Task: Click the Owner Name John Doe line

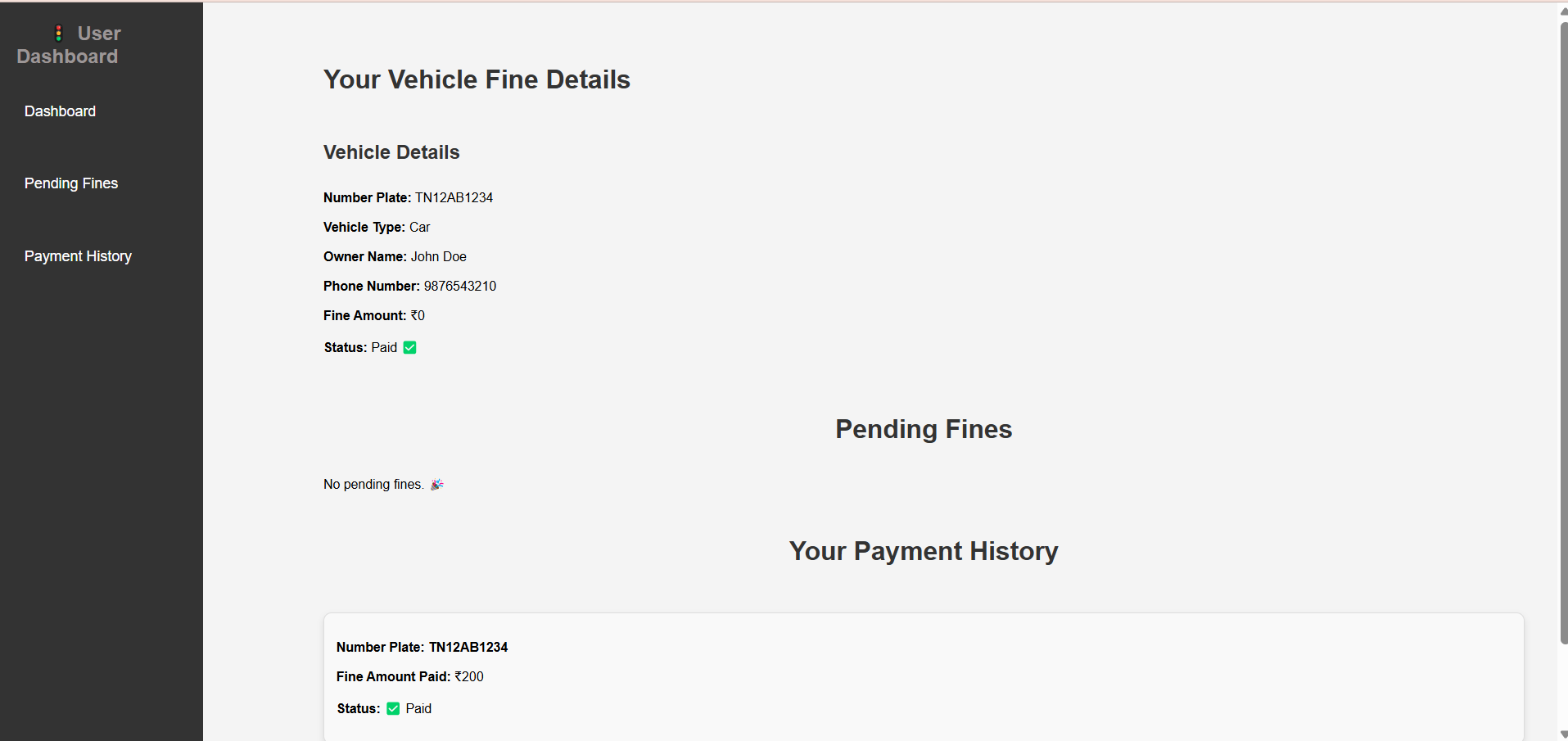Action: pos(395,256)
